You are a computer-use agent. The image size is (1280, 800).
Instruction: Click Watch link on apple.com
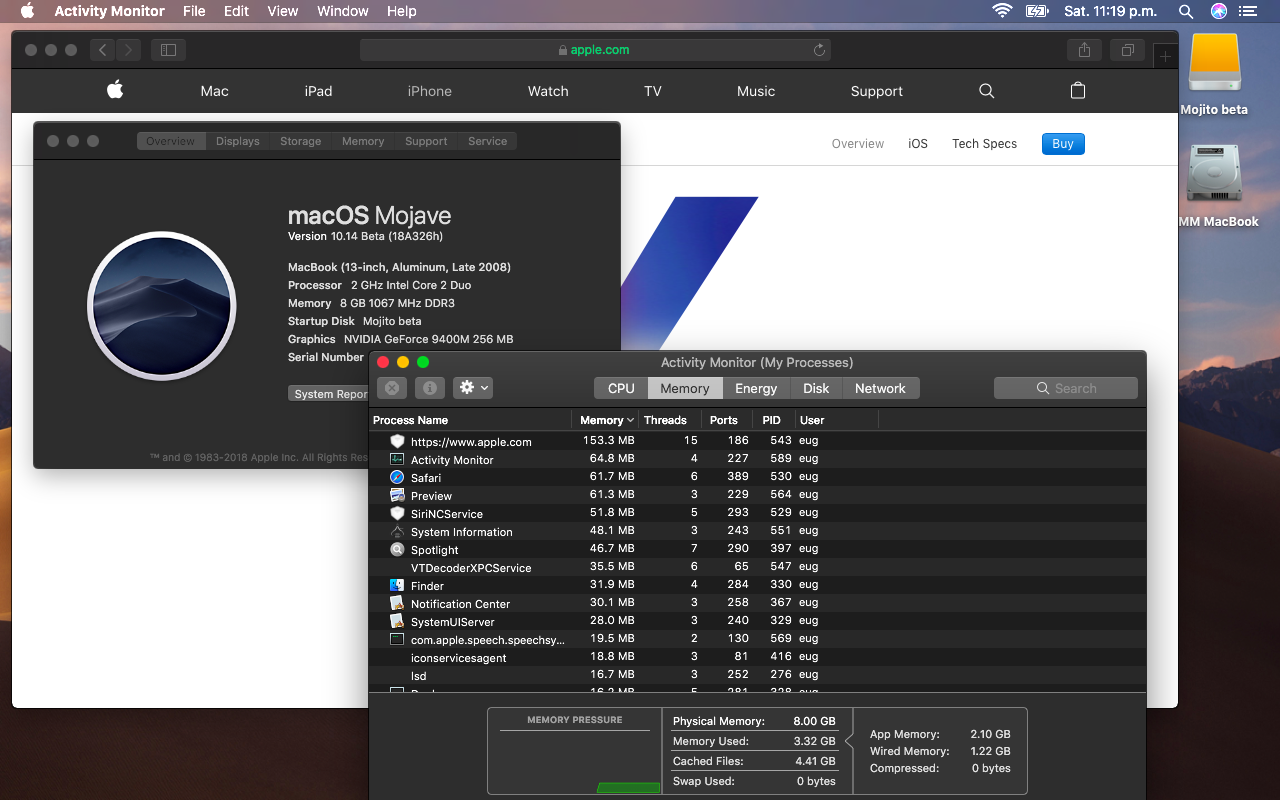(x=548, y=91)
